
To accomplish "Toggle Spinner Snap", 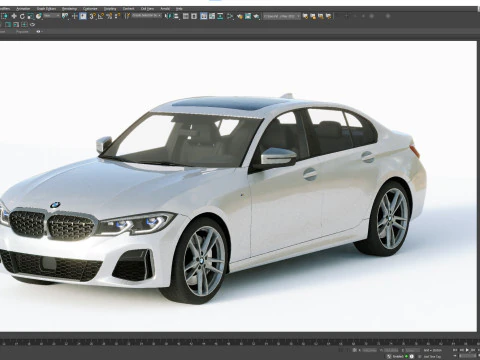I will (x=117, y=16).
